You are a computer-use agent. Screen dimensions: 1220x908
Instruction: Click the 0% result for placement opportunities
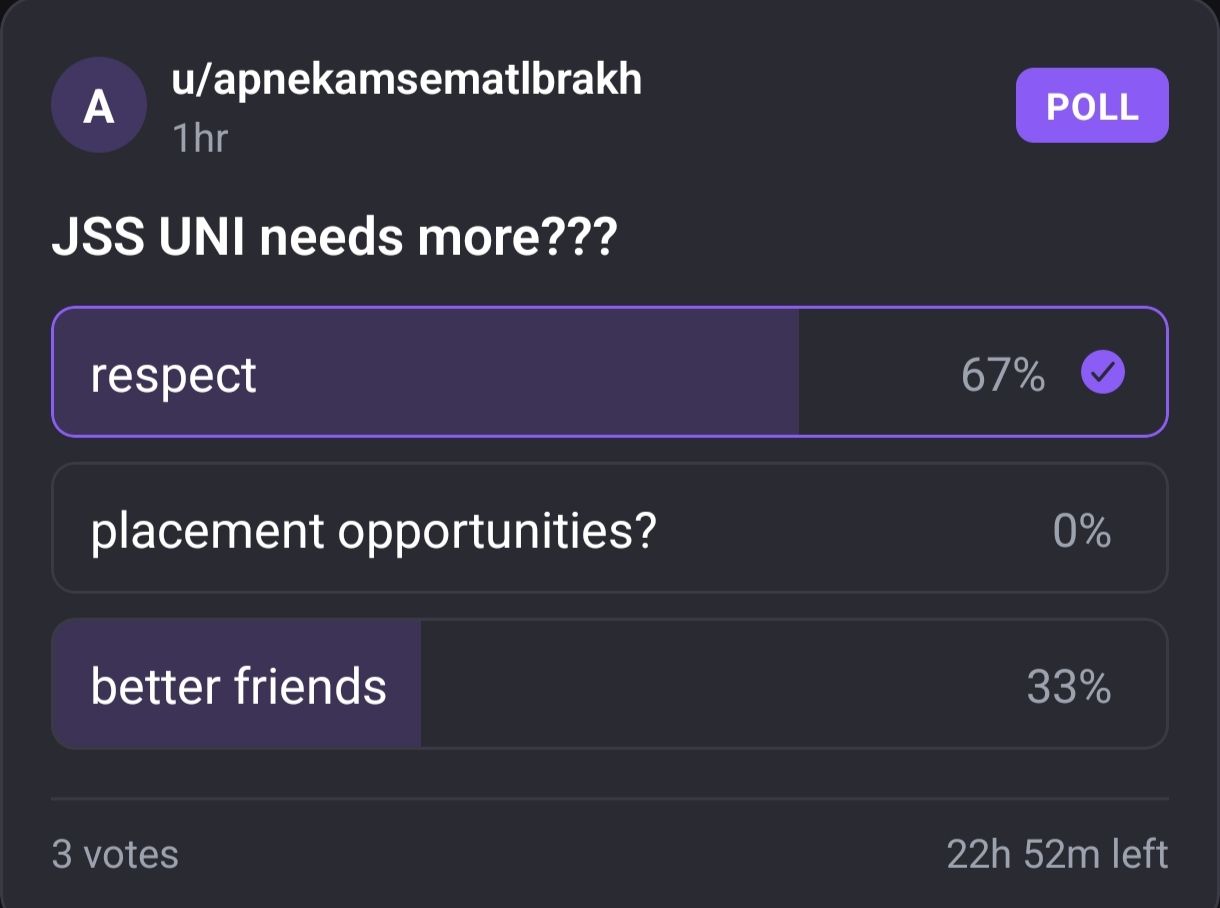(x=1082, y=530)
